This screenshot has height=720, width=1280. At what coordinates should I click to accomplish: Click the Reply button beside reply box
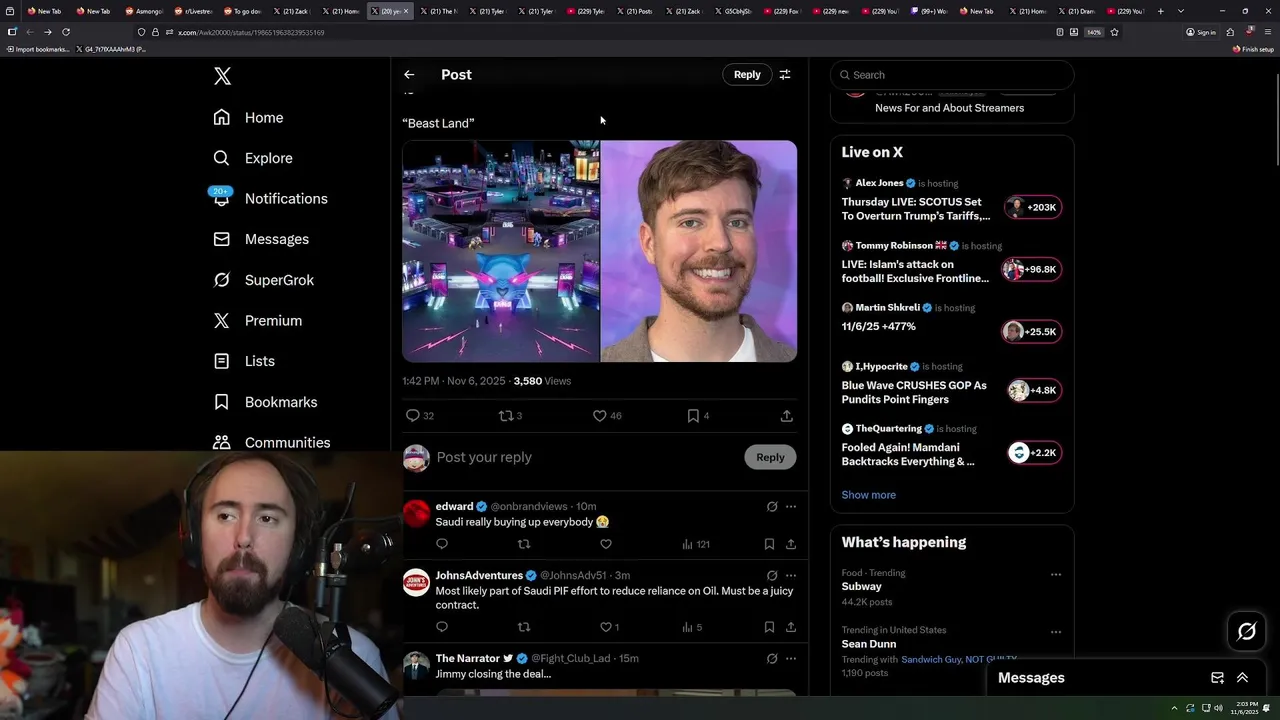770,457
